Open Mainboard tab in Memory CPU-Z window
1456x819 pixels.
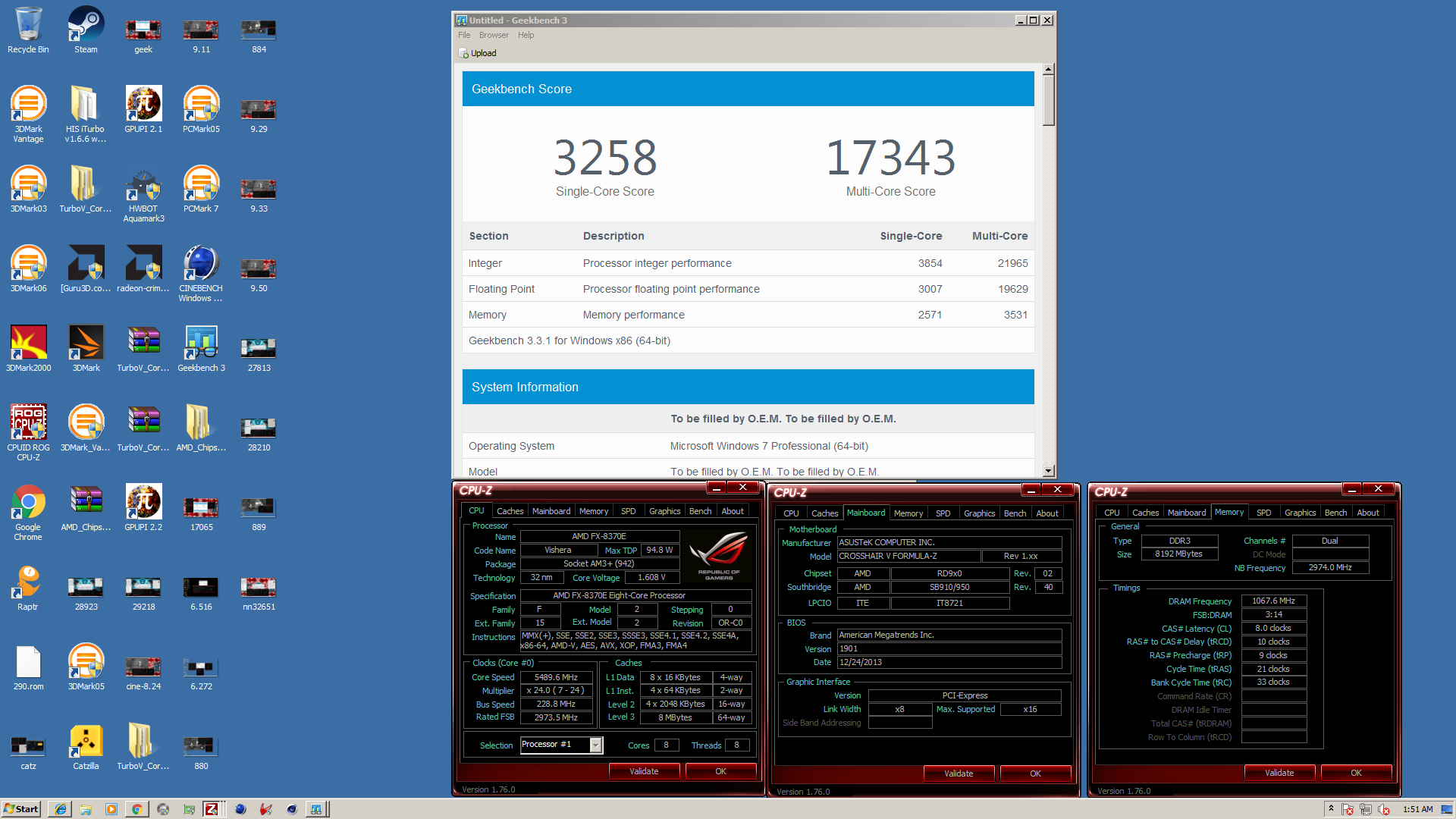click(1187, 513)
